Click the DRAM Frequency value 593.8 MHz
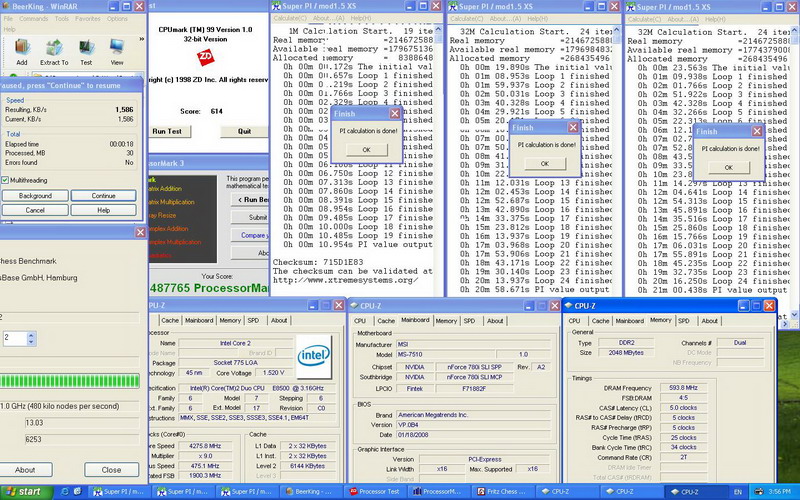Screen dimensions: 800x500 pos(683,388)
